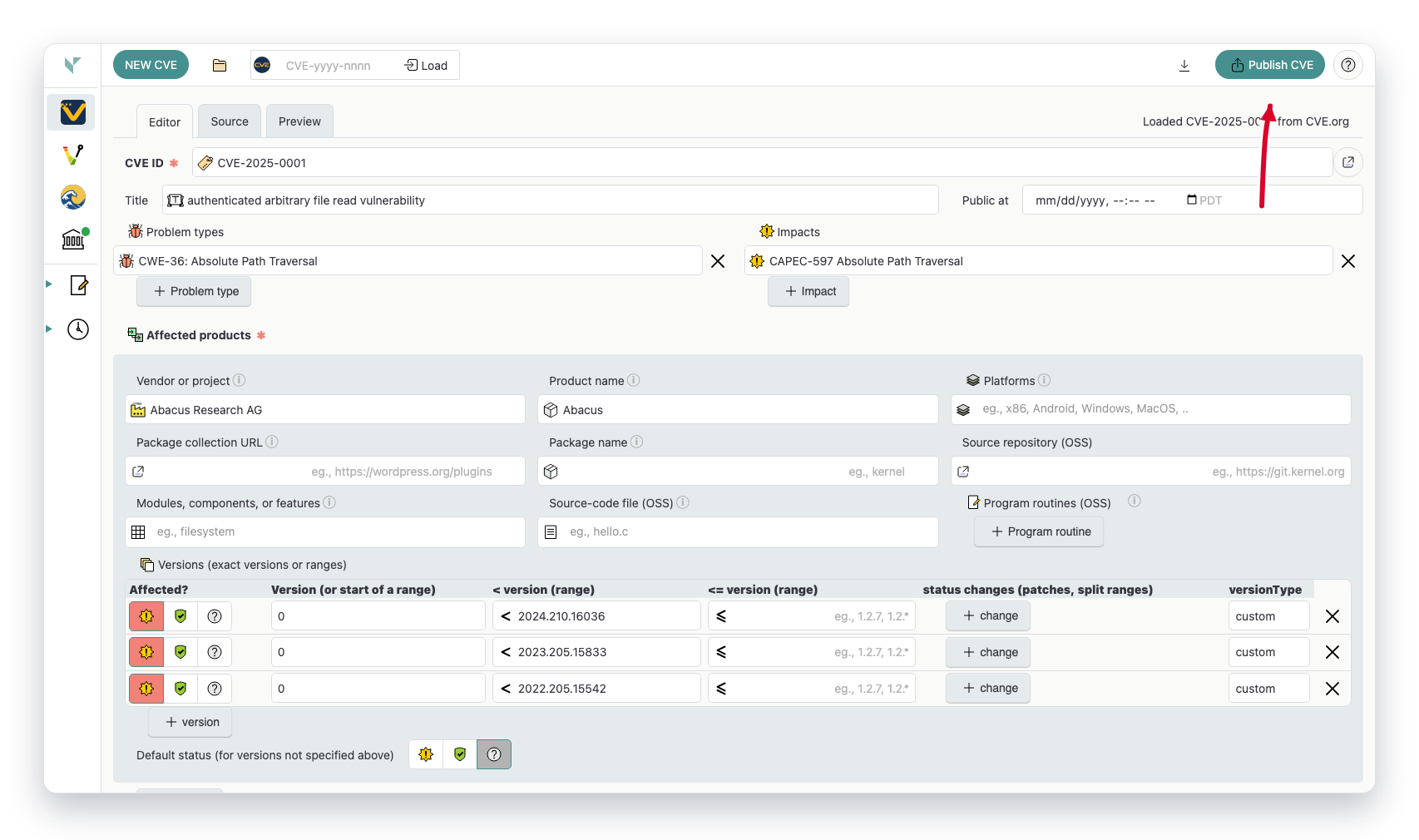This screenshot has height=840, width=1419.
Task: Click the download icon in the top toolbar
Action: (1184, 65)
